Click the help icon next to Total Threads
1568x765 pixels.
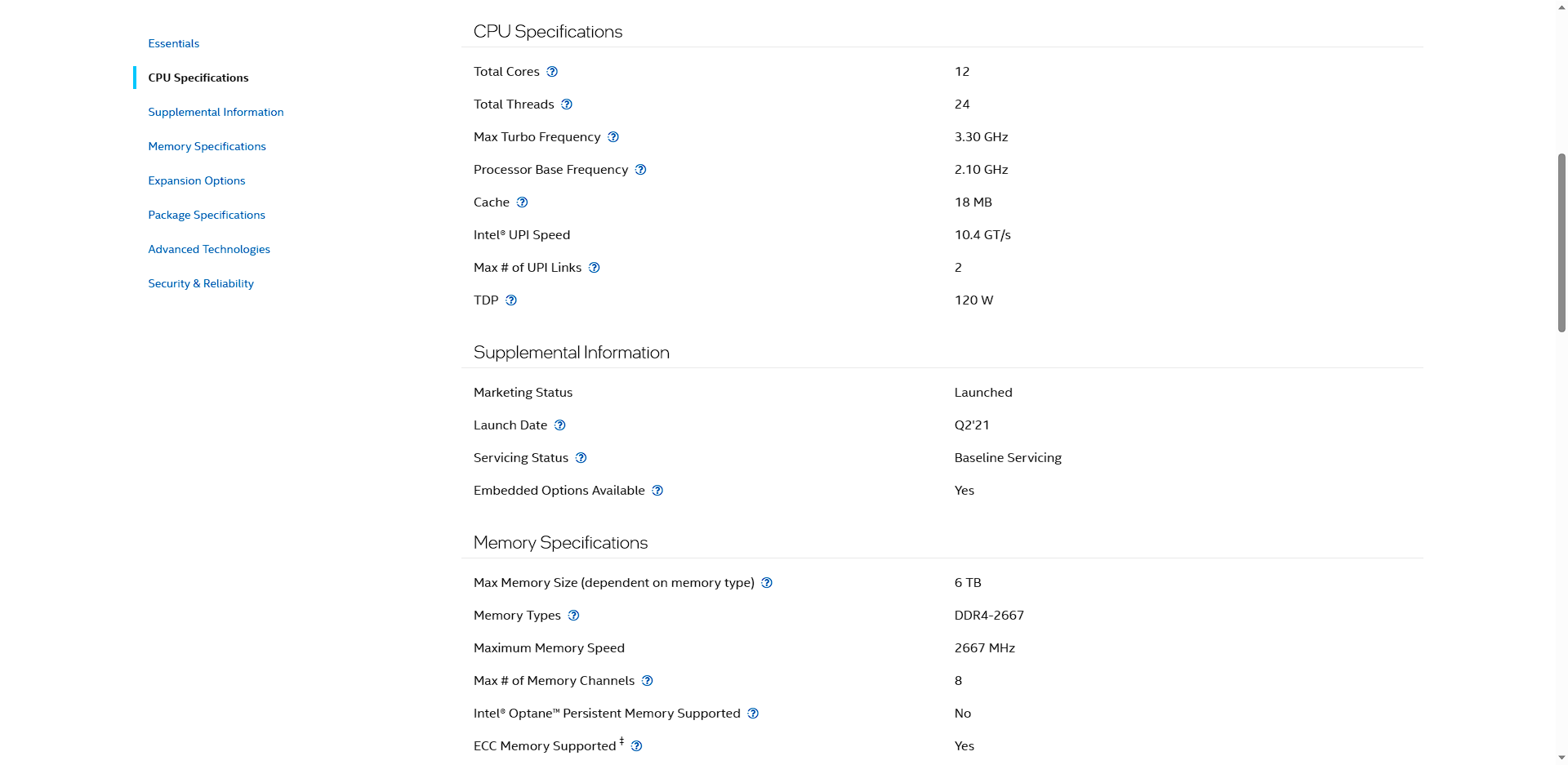[x=567, y=105]
